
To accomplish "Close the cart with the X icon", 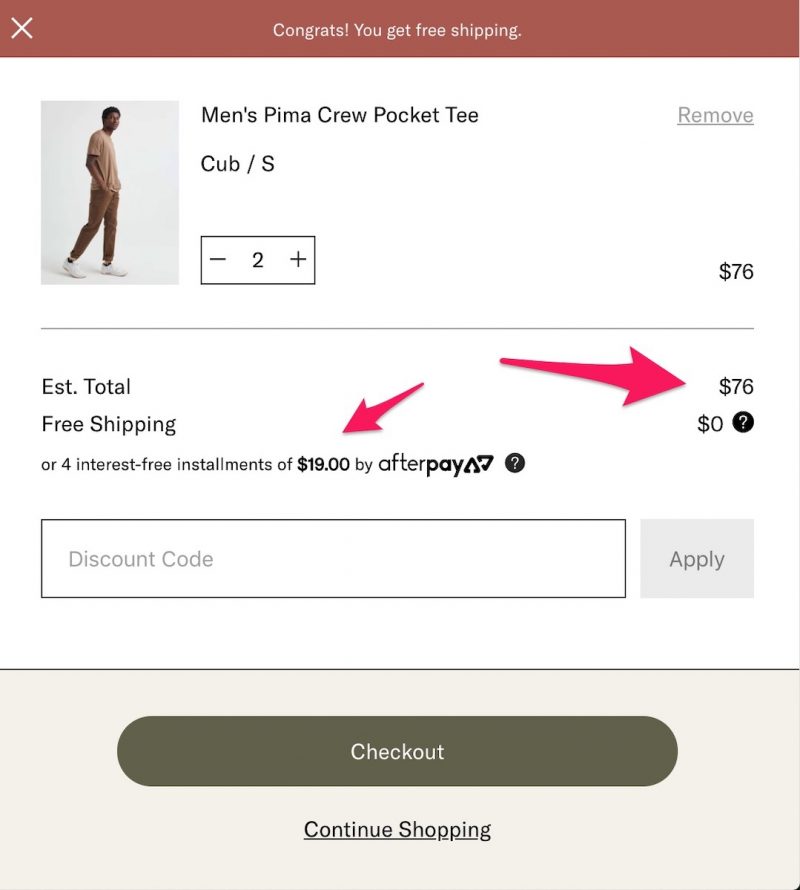I will (x=22, y=28).
